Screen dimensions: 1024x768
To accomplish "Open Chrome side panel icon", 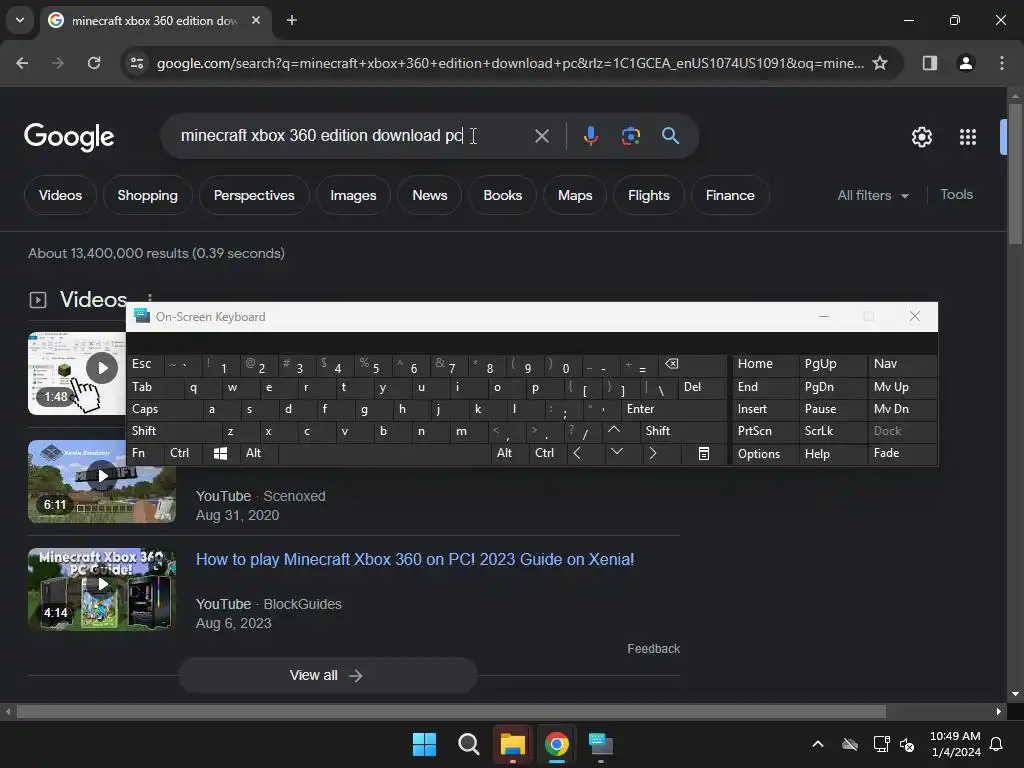I will (929, 63).
